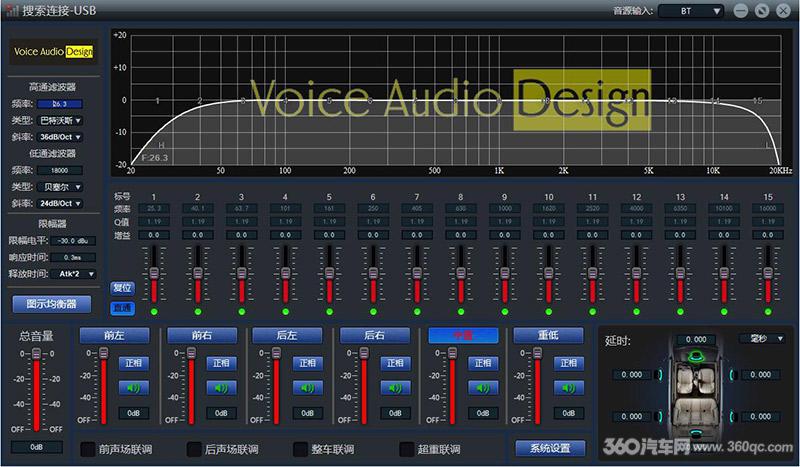This screenshot has height=467, width=800.
Task: Switch to the 后左 channel tab
Action: pyautogui.click(x=287, y=335)
